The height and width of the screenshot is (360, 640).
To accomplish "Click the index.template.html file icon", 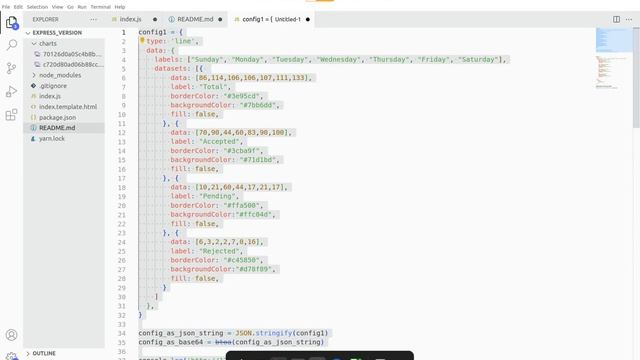I will click(33, 107).
